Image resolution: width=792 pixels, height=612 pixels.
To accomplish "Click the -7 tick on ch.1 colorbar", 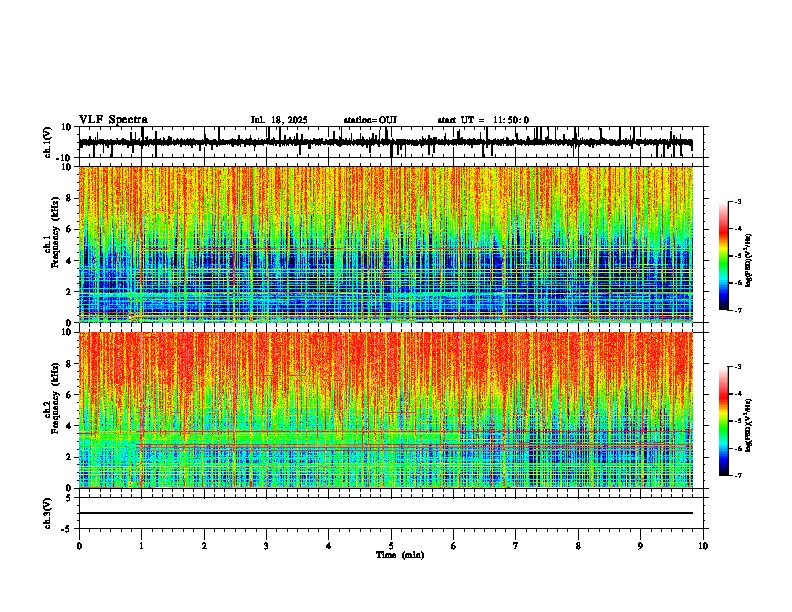I will click(737, 310).
